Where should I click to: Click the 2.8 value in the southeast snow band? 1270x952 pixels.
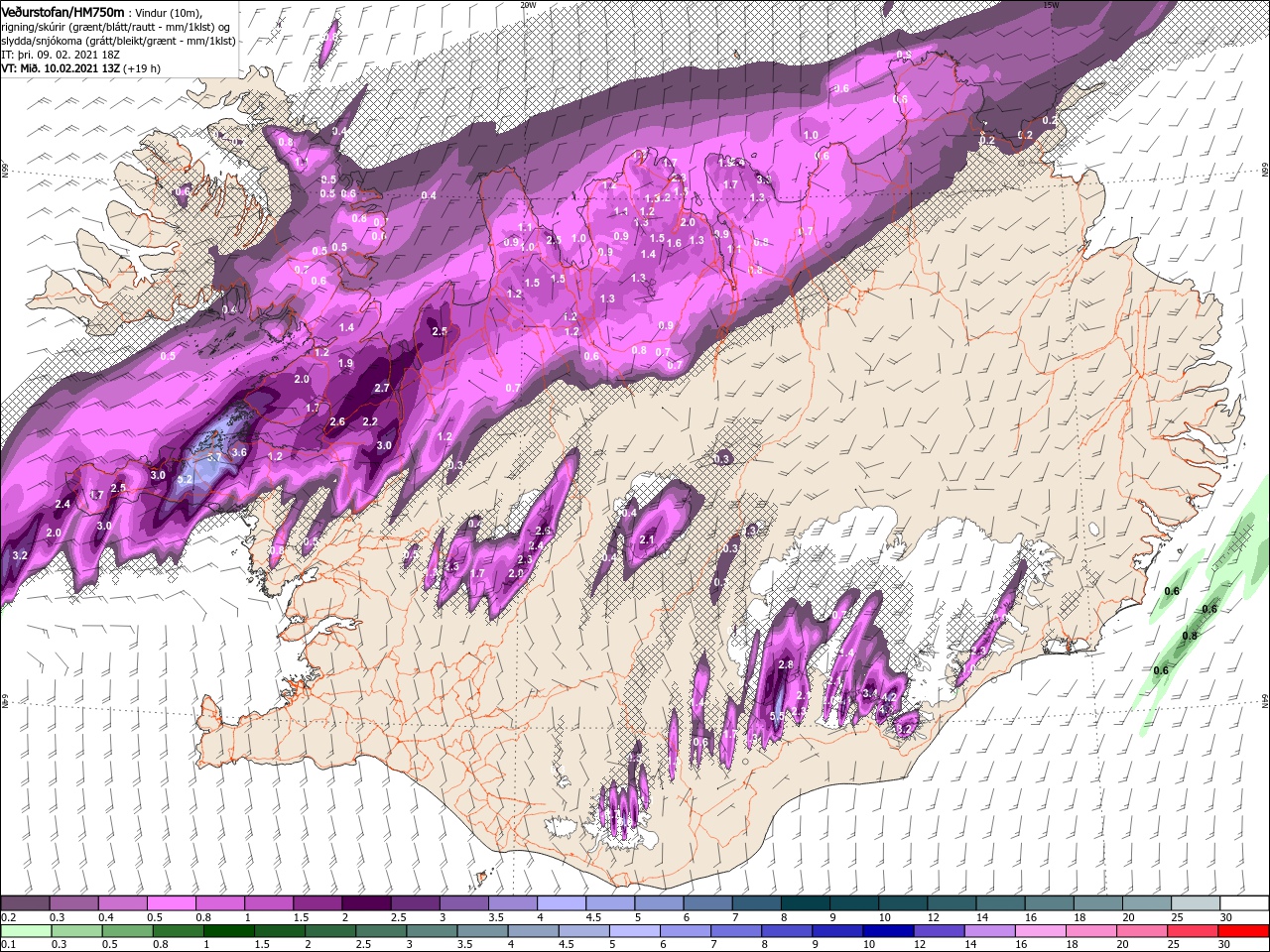(786, 664)
